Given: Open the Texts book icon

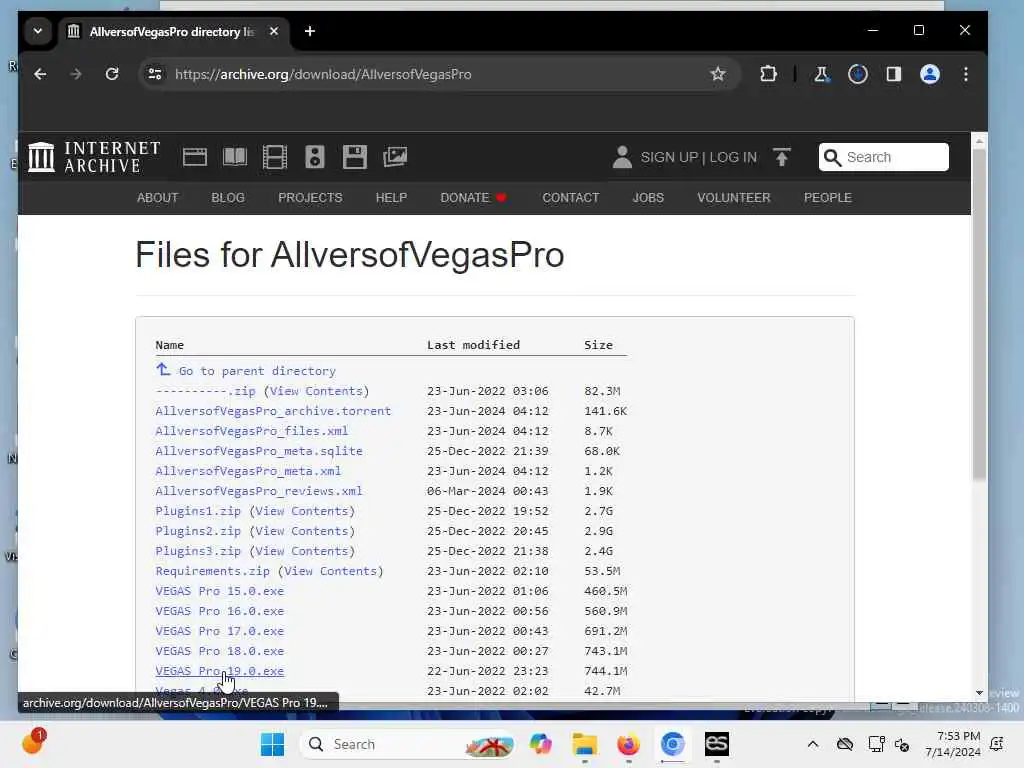Looking at the screenshot, I should tap(235, 157).
